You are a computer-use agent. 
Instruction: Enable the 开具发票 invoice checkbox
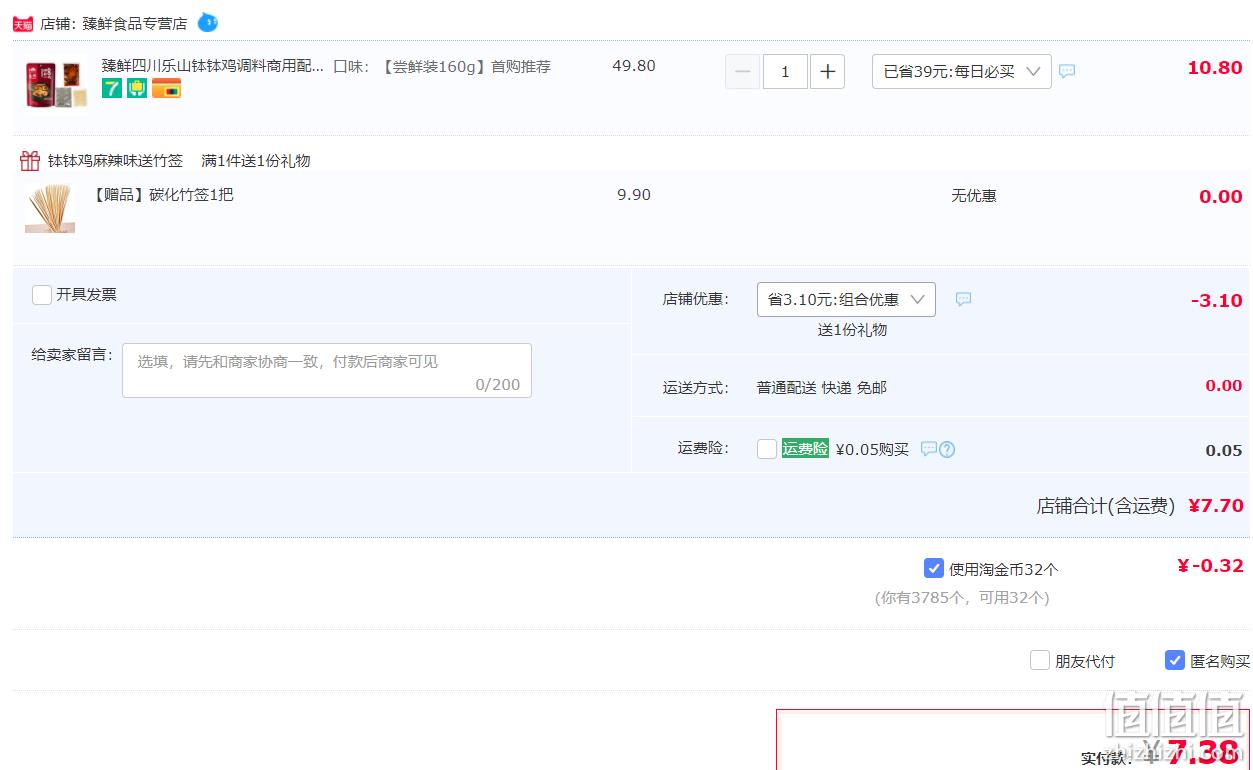(42, 295)
